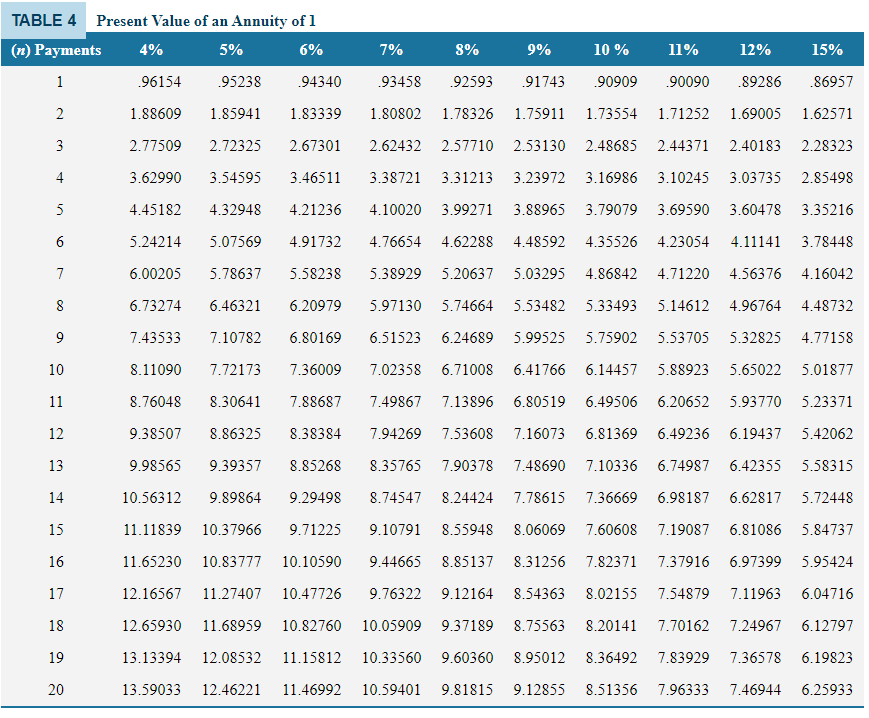Viewport: 869px width, 718px height.
Task: Select row label 1 in payments column
Action: point(59,81)
